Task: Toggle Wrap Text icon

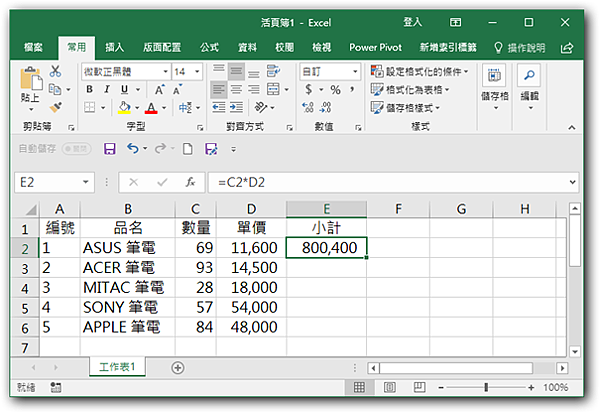Action: point(273,71)
